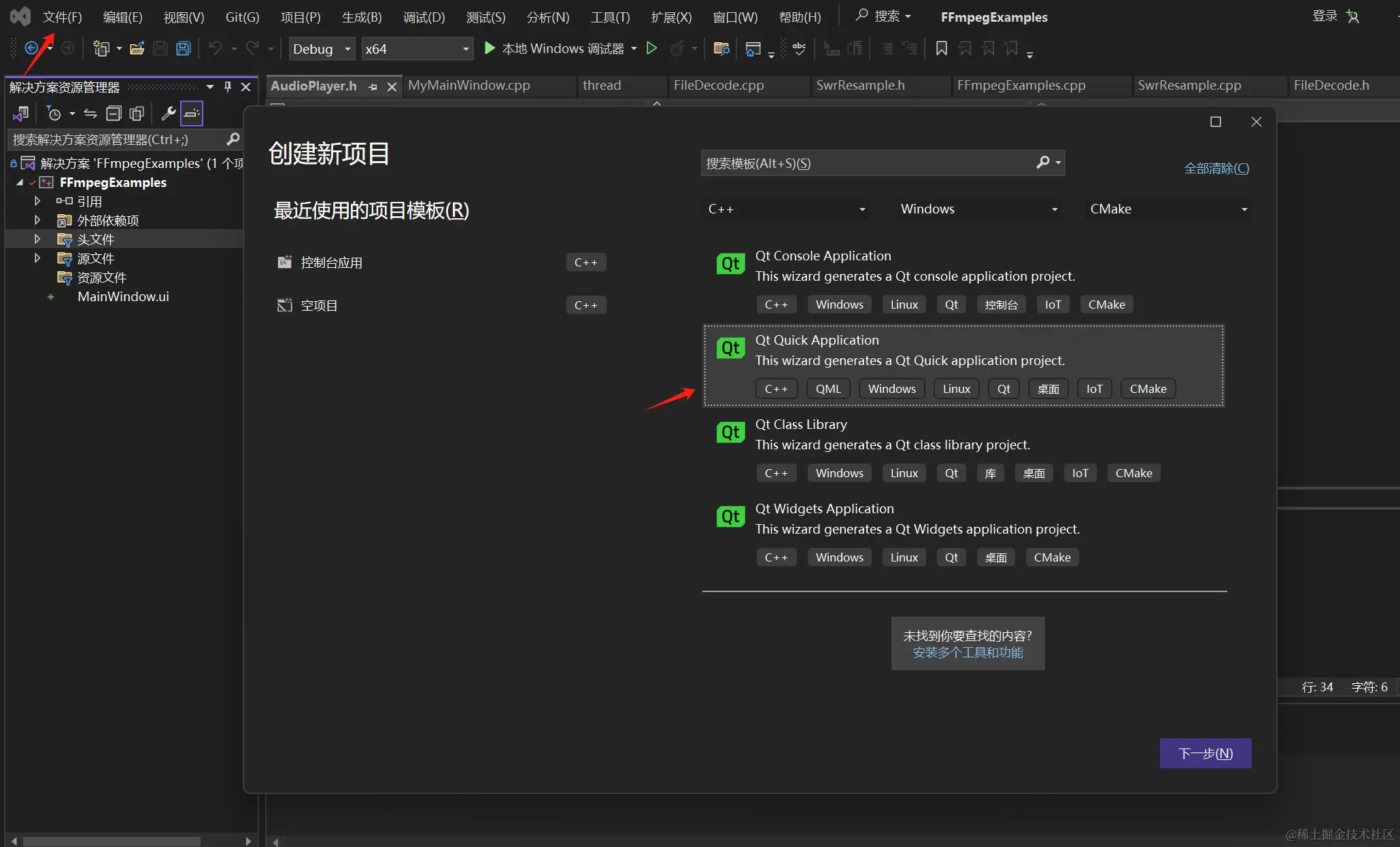Toggle the preview selected items icon
The height and width of the screenshot is (847, 1400).
192,114
